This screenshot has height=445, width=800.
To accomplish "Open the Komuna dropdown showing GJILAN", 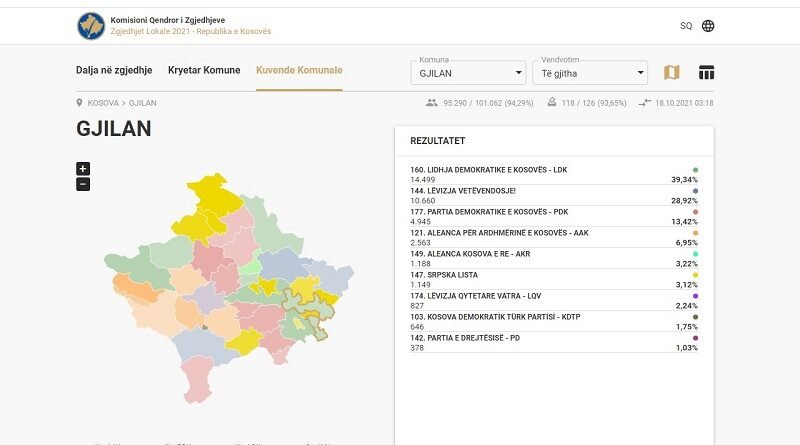I will tap(469, 73).
